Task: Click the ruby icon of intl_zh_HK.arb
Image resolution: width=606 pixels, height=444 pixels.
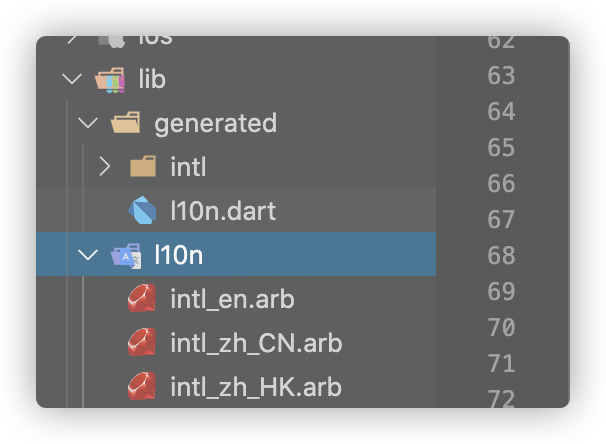Action: (142, 386)
